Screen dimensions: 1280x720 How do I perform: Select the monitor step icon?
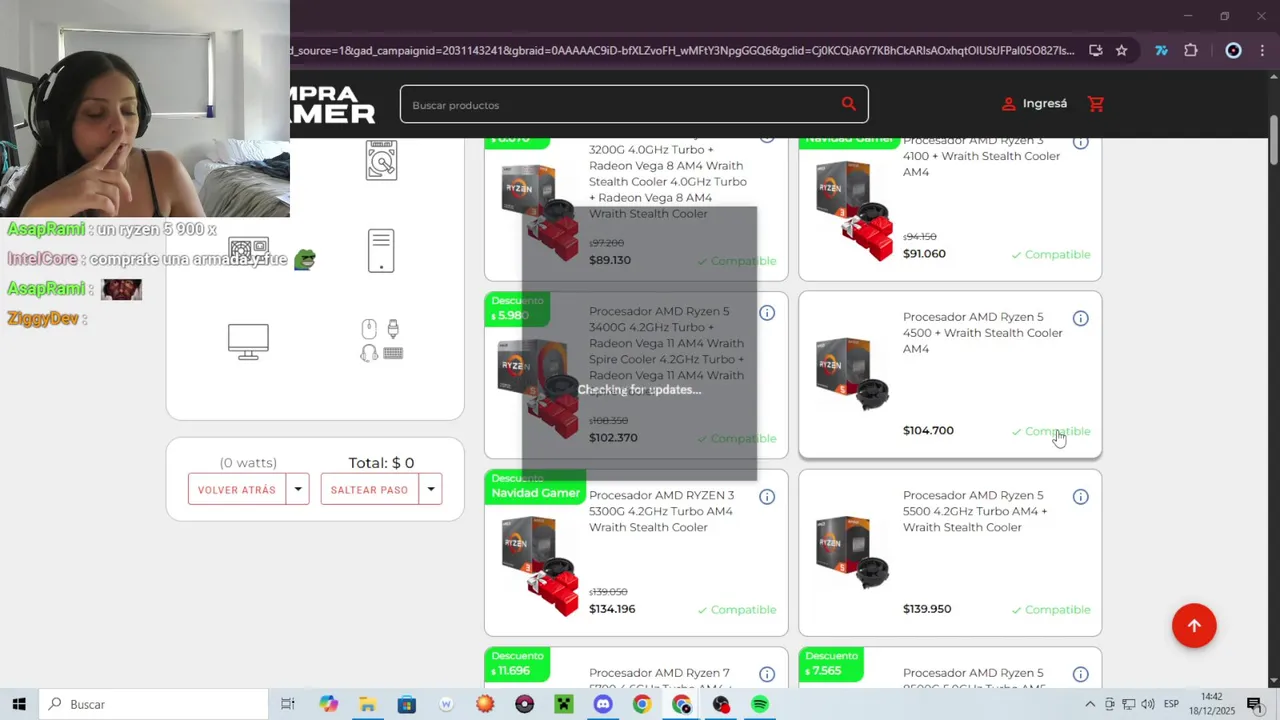pyautogui.click(x=248, y=341)
